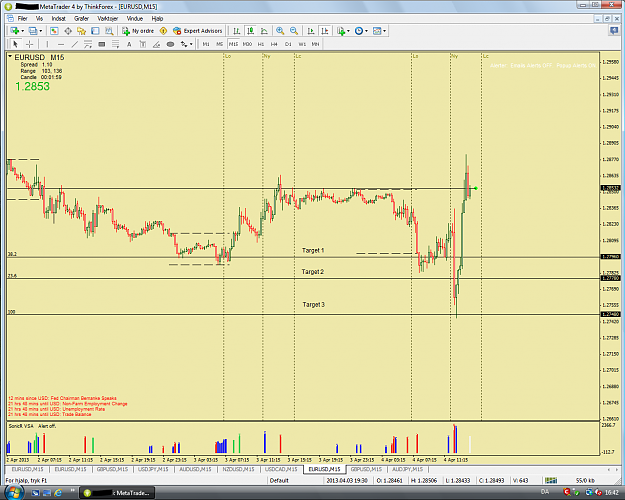Image resolution: width=625 pixels, height=500 pixels.
Task: Select the Fibonacci retracement tool
Action: pos(116,44)
